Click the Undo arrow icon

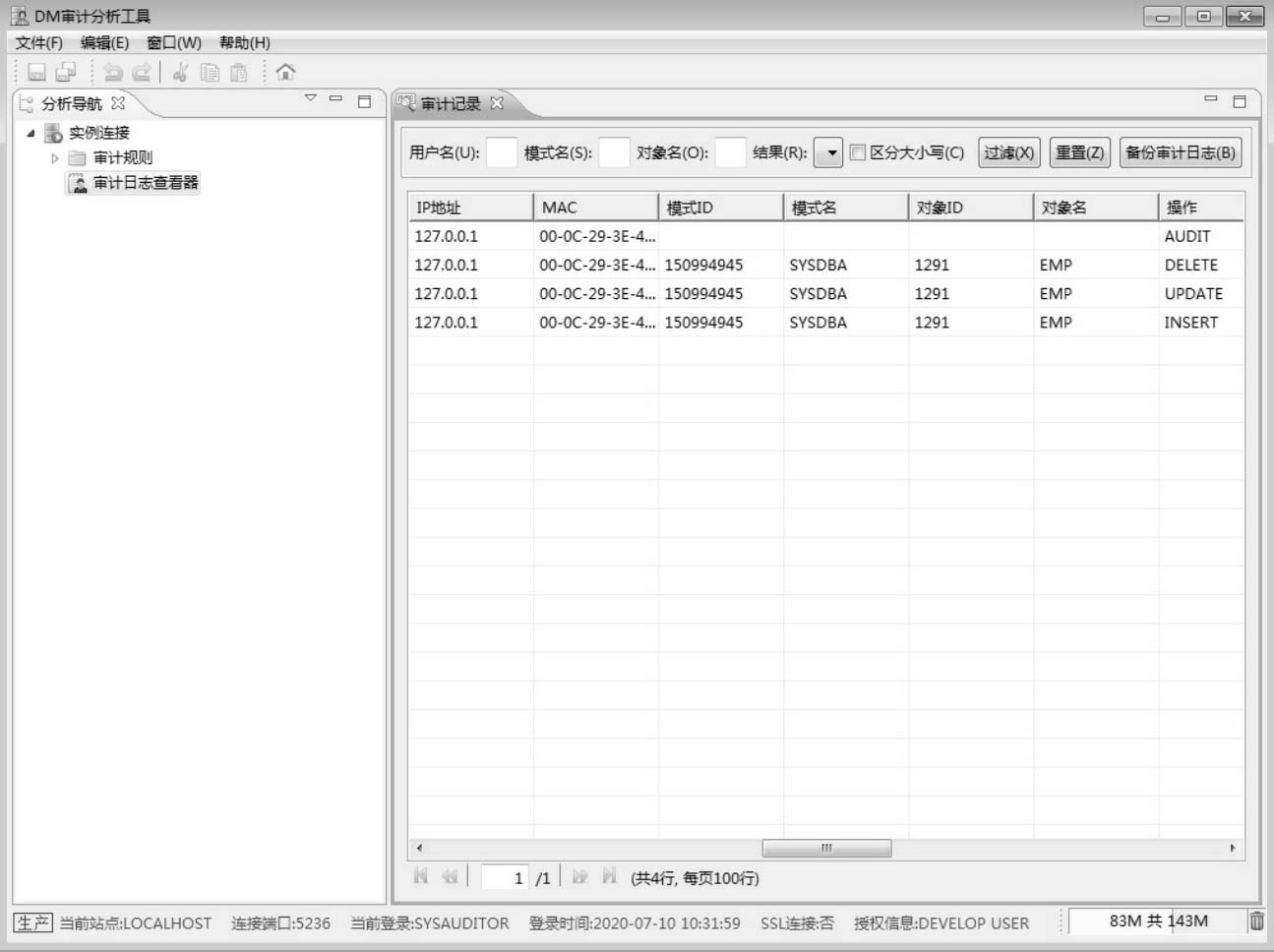pos(113,72)
